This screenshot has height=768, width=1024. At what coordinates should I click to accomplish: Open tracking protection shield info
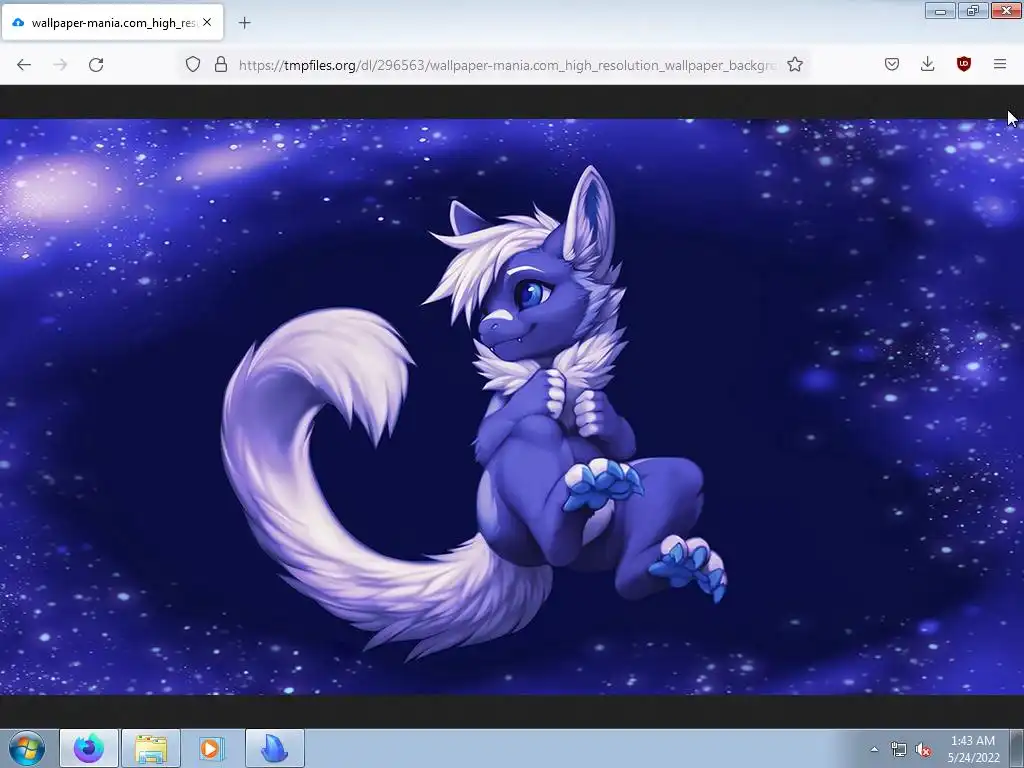tap(193, 64)
